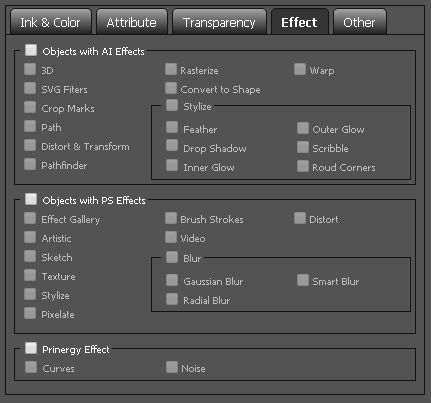Screen dimensions: 431x403
Task: Check the Brush Strokes option
Action: pos(171,218)
